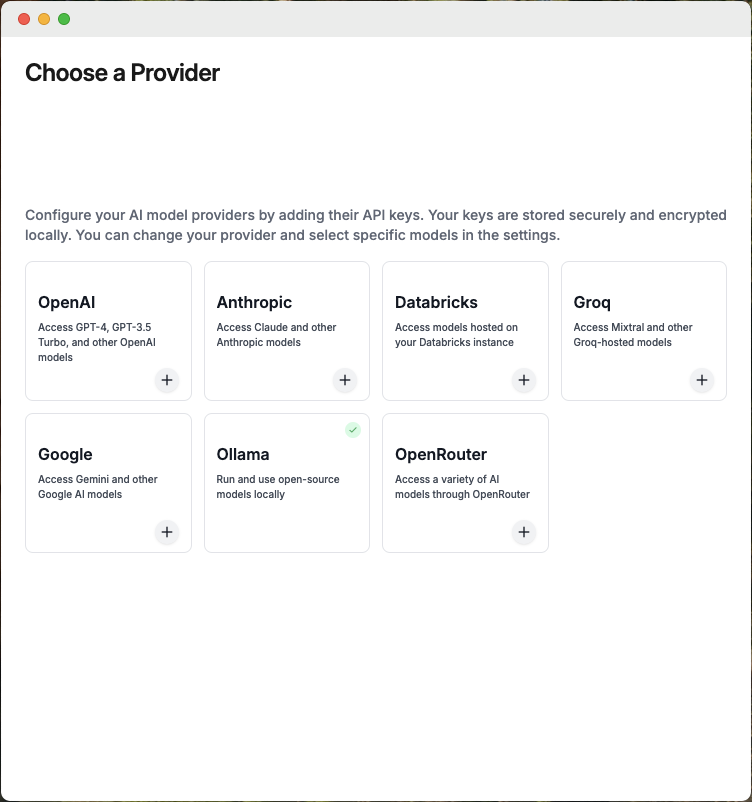Click the plus icon on the Groq card

pos(701,380)
